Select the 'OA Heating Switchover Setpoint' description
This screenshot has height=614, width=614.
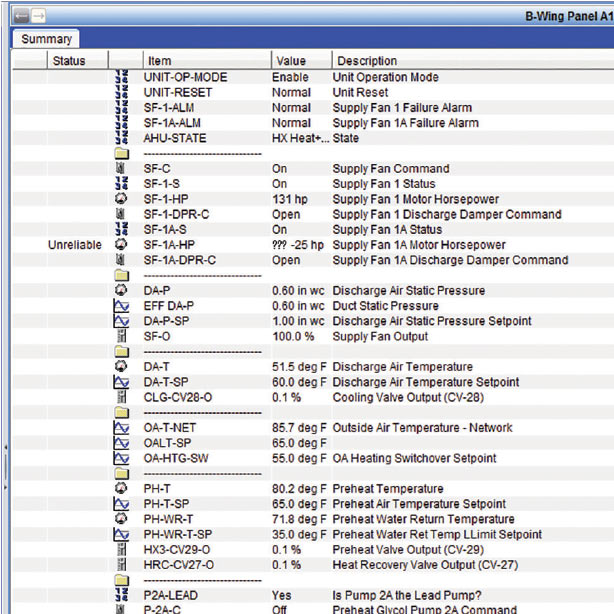point(414,458)
